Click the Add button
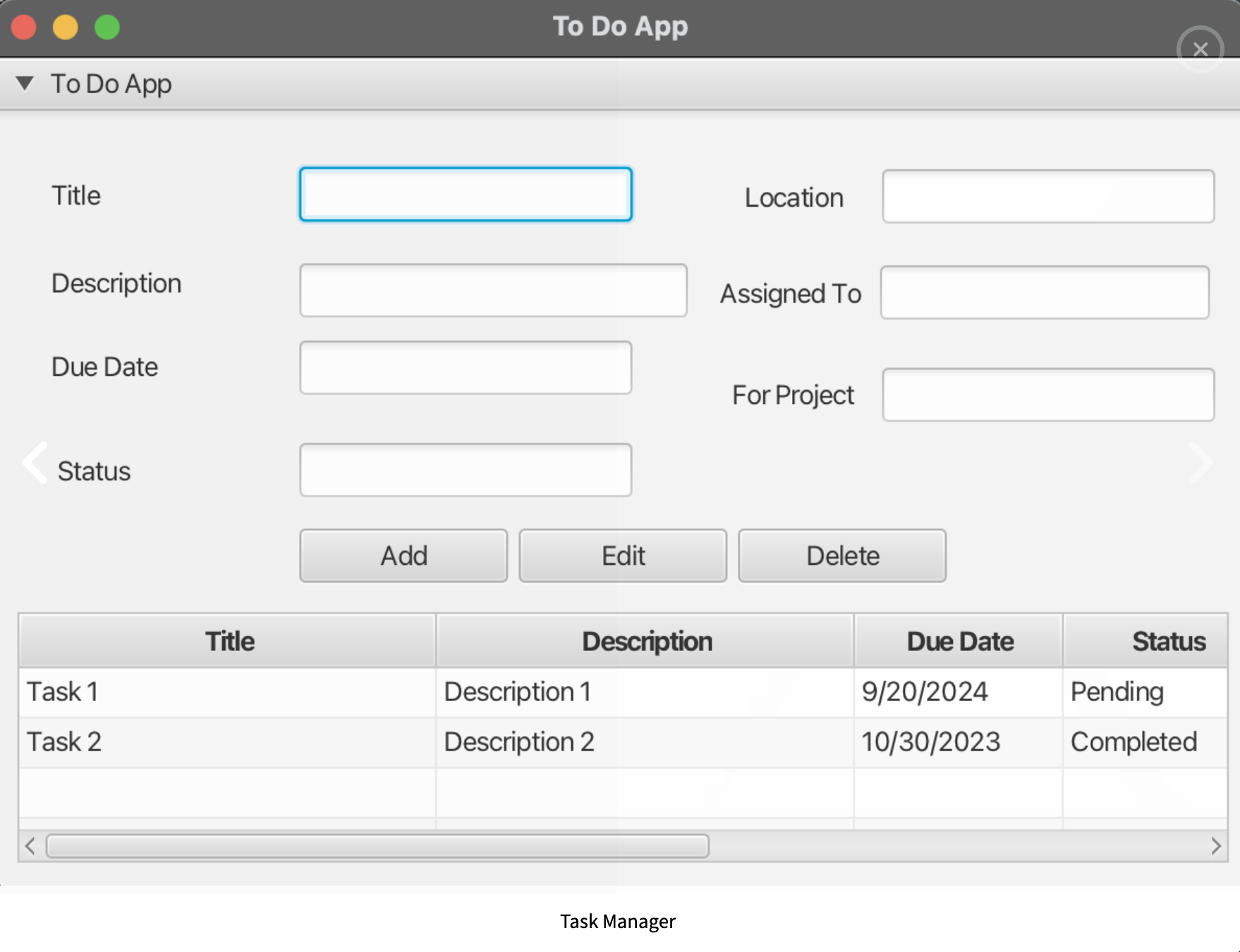Image resolution: width=1240 pixels, height=952 pixels. tap(403, 555)
